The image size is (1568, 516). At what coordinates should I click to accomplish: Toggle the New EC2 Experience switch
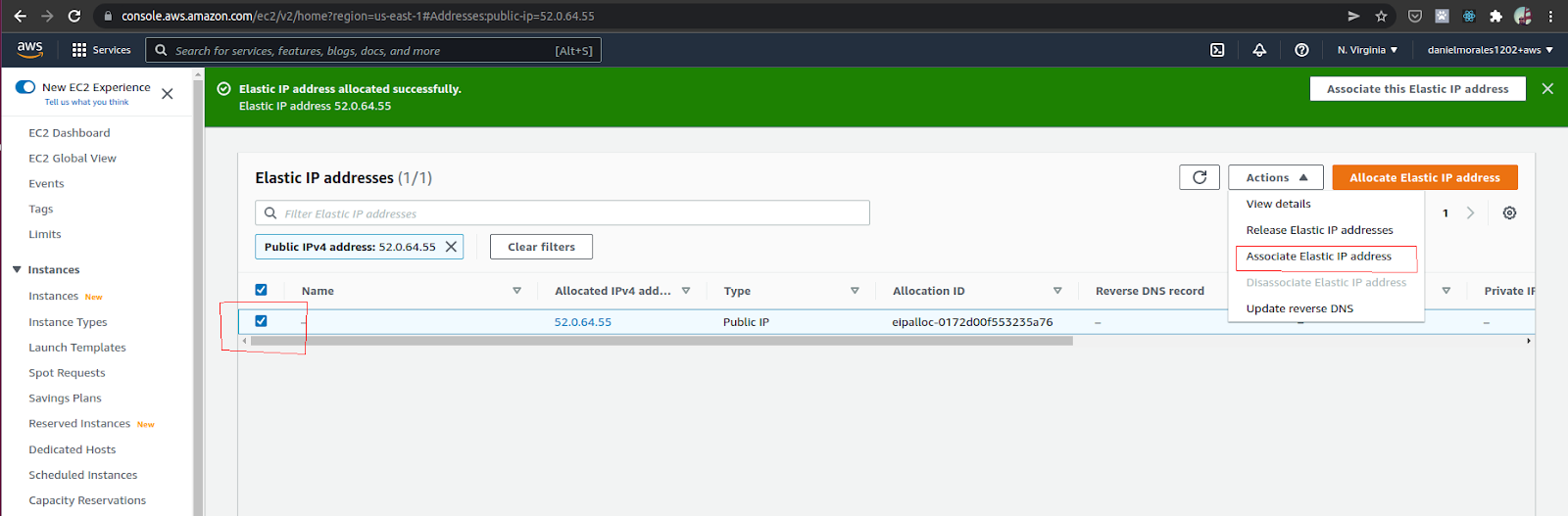[25, 87]
